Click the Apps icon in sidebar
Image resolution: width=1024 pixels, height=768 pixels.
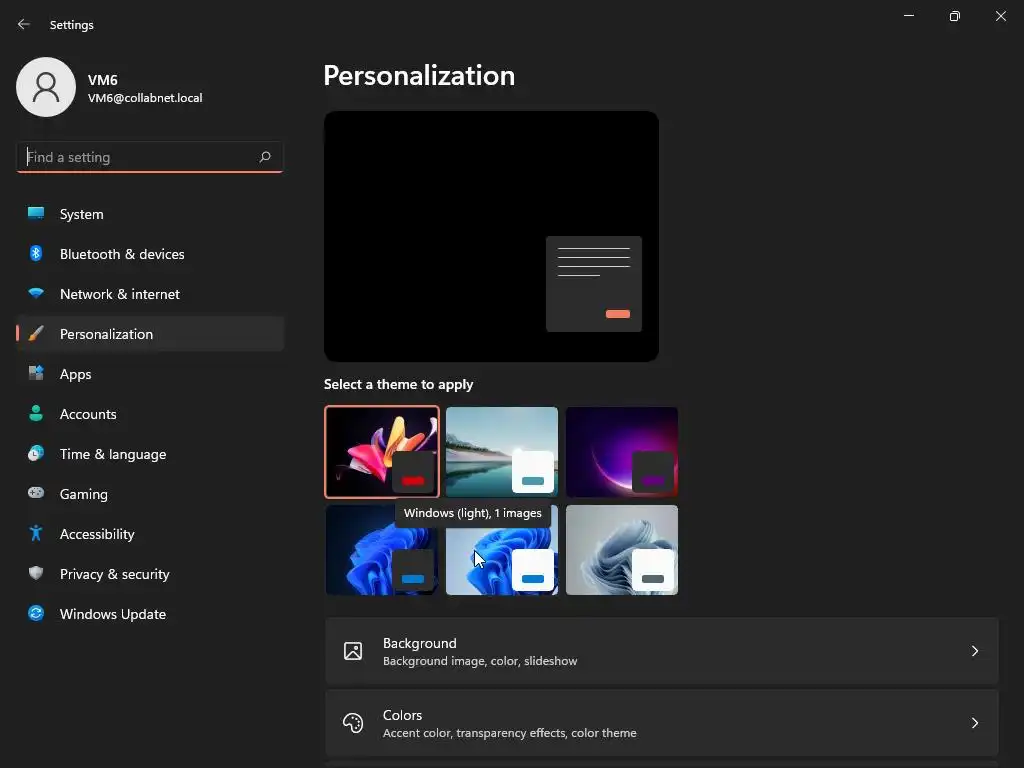pyautogui.click(x=36, y=374)
